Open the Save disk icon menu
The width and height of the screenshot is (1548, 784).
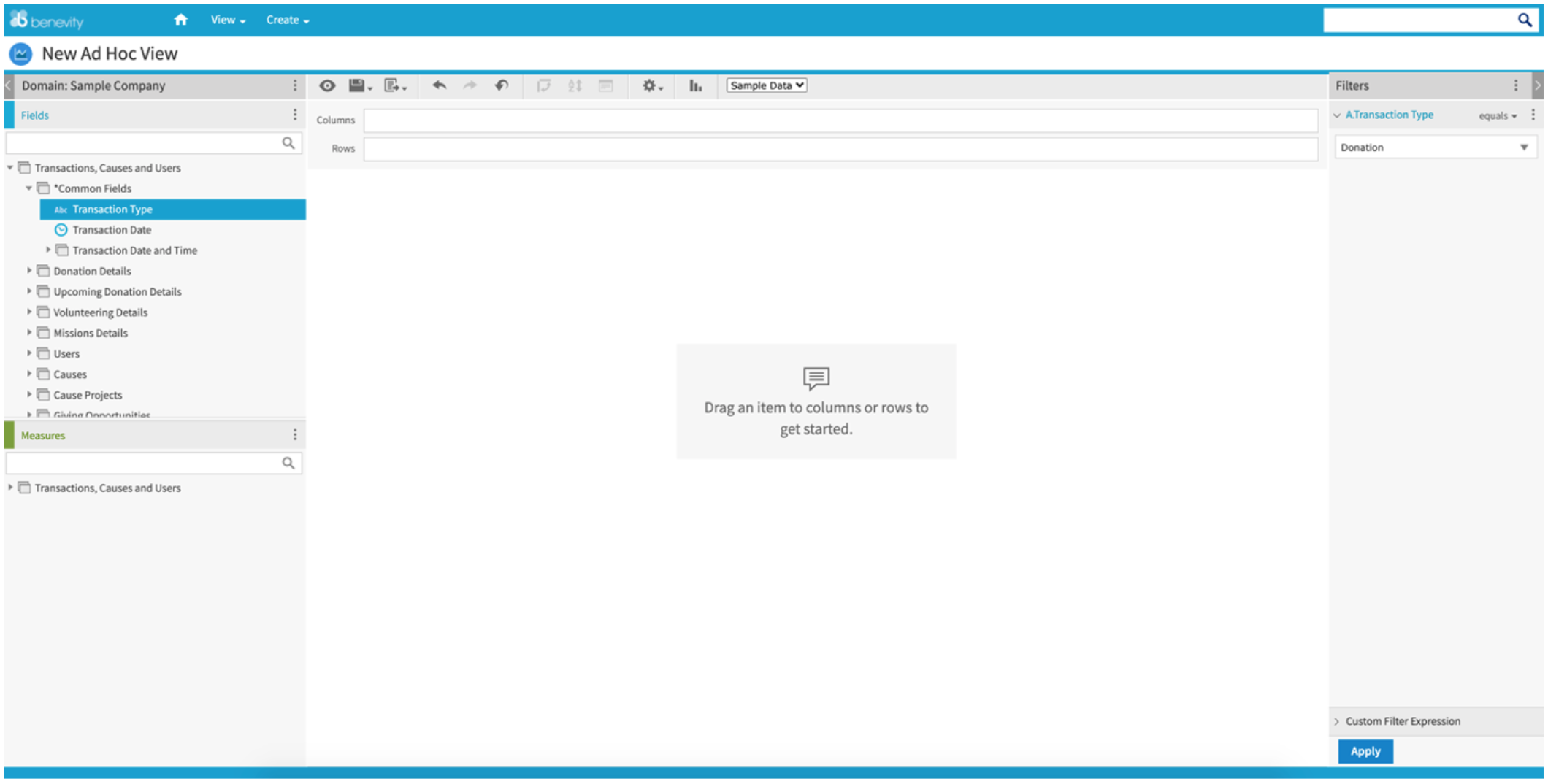(360, 85)
